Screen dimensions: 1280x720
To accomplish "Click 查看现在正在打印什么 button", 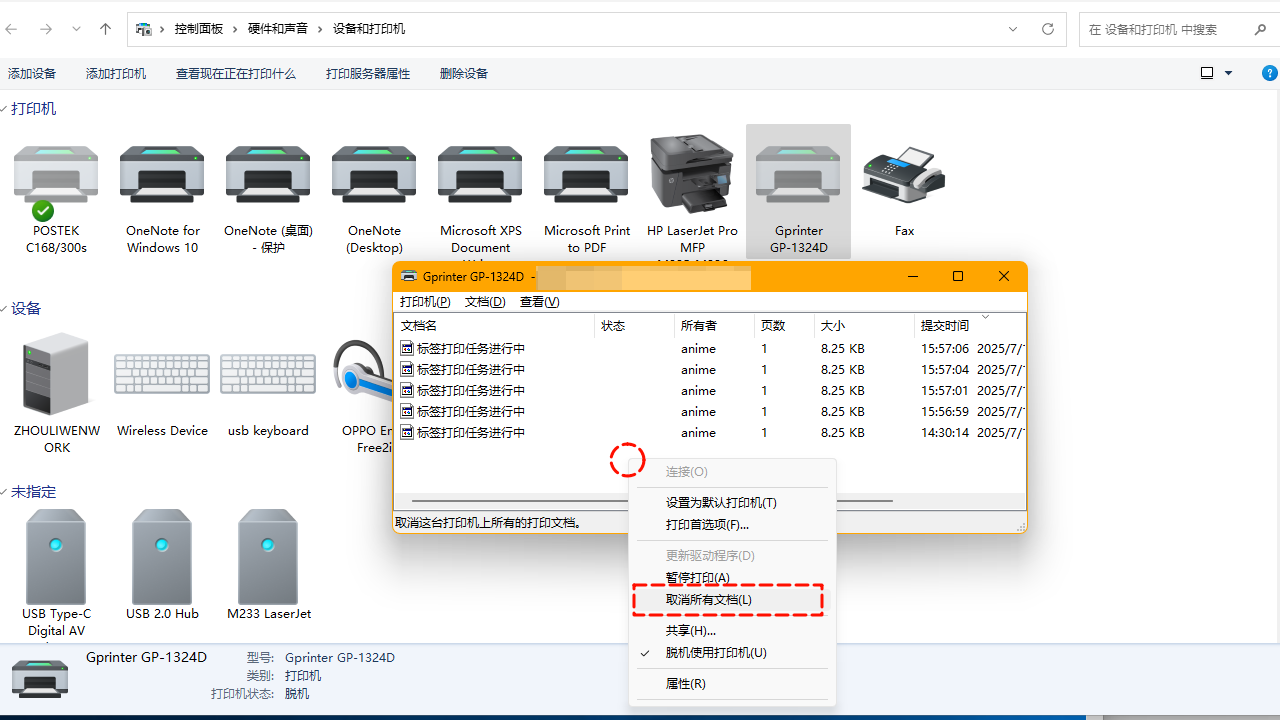I will pyautogui.click(x=236, y=73).
